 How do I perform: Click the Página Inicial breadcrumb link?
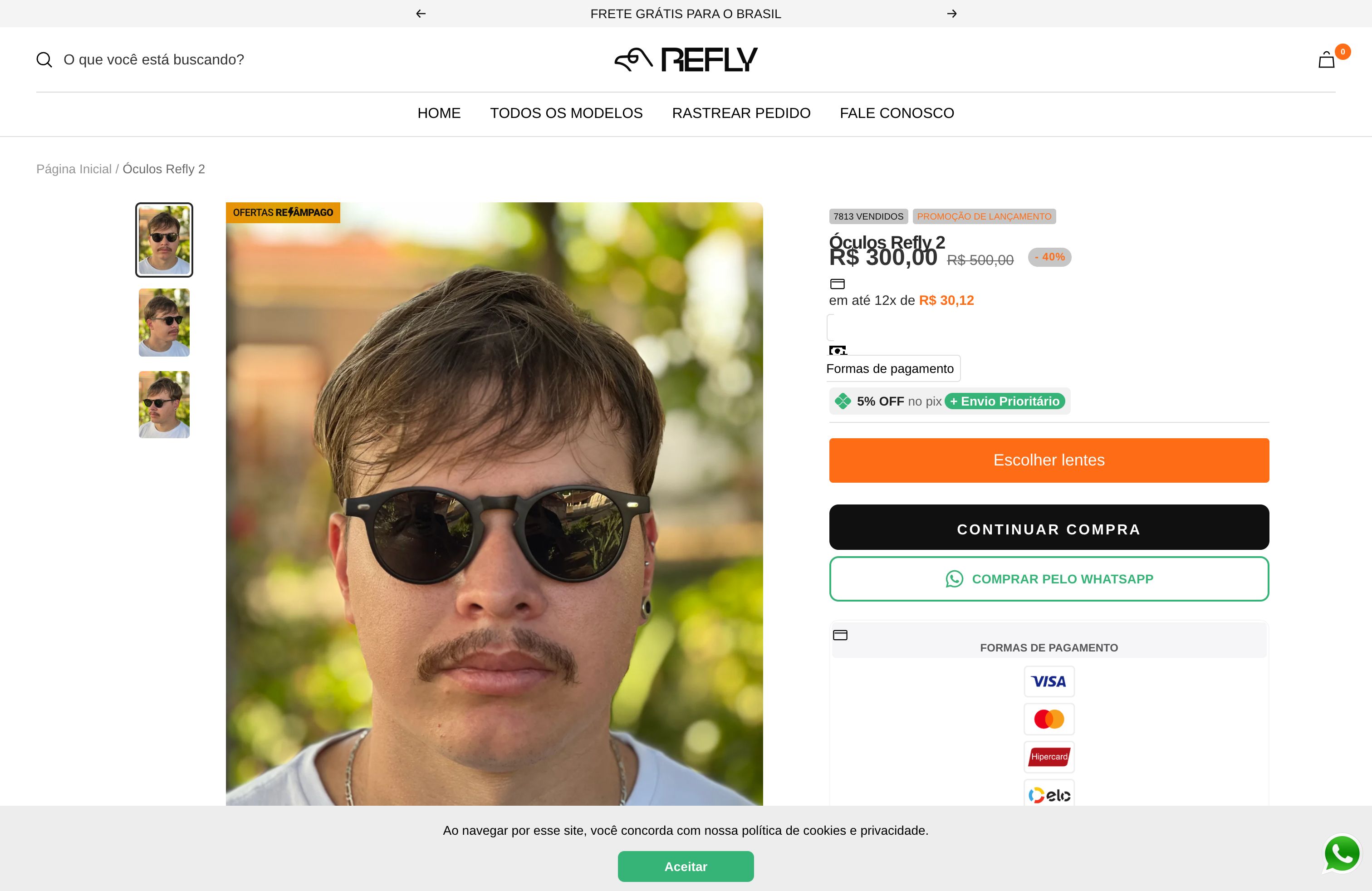pos(74,169)
